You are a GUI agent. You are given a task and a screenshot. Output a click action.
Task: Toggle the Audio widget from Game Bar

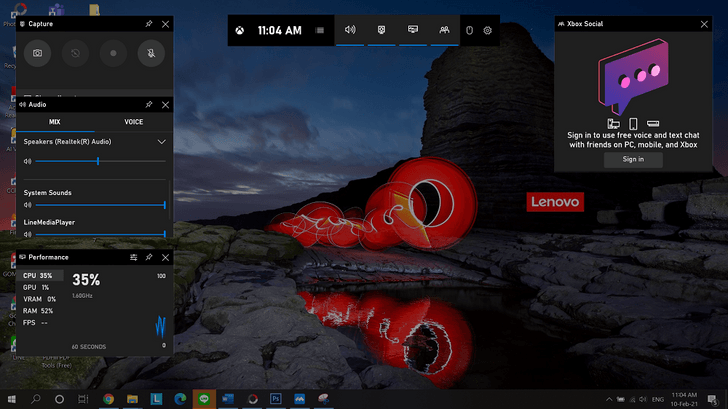click(350, 30)
